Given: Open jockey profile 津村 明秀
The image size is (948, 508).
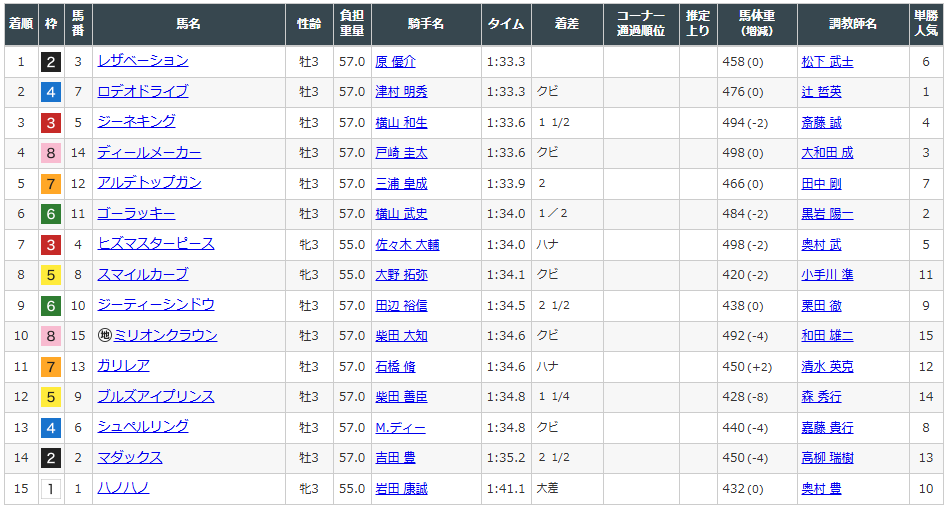Looking at the screenshot, I should coord(401,92).
